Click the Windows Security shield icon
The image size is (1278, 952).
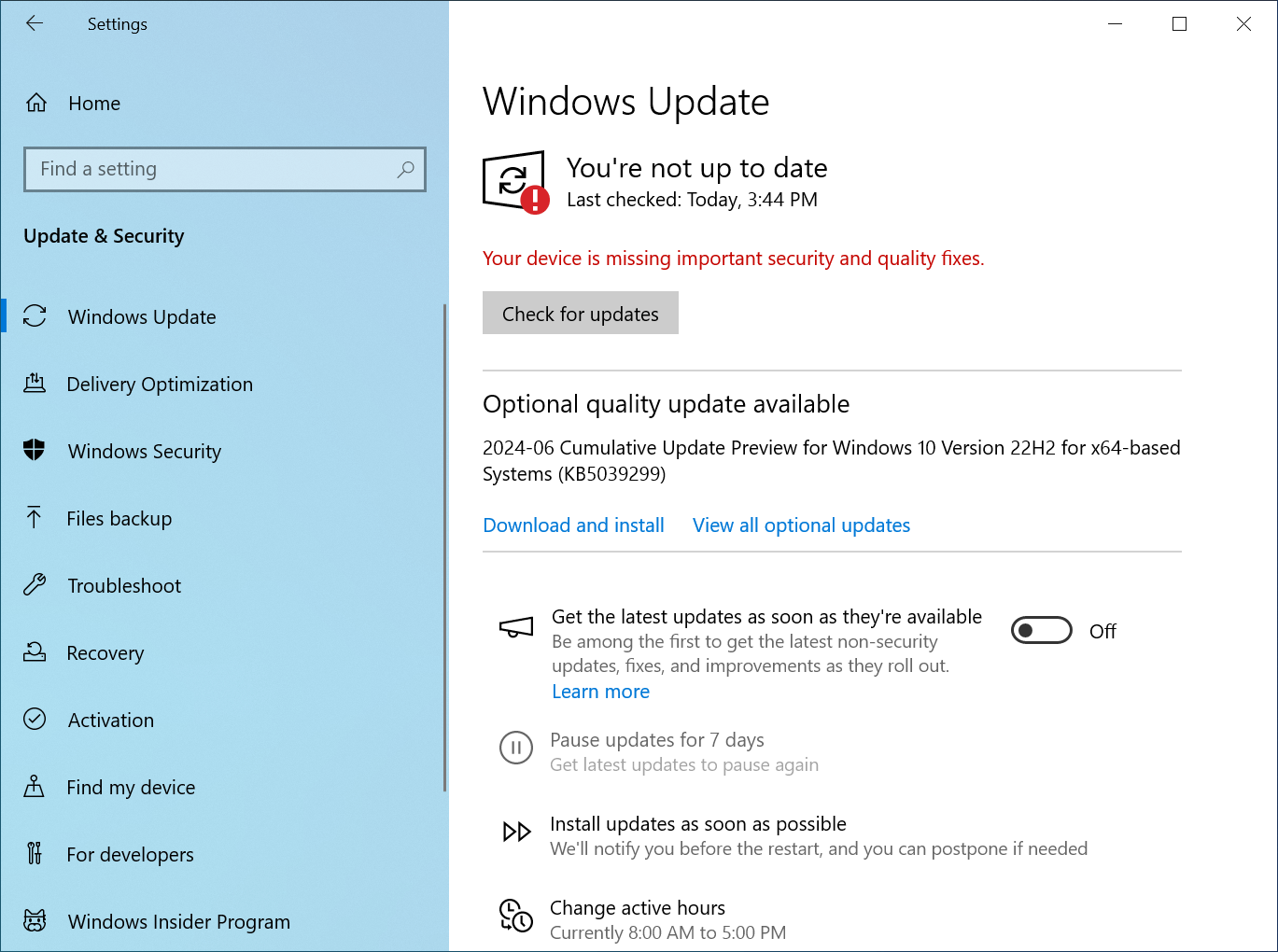(x=35, y=450)
